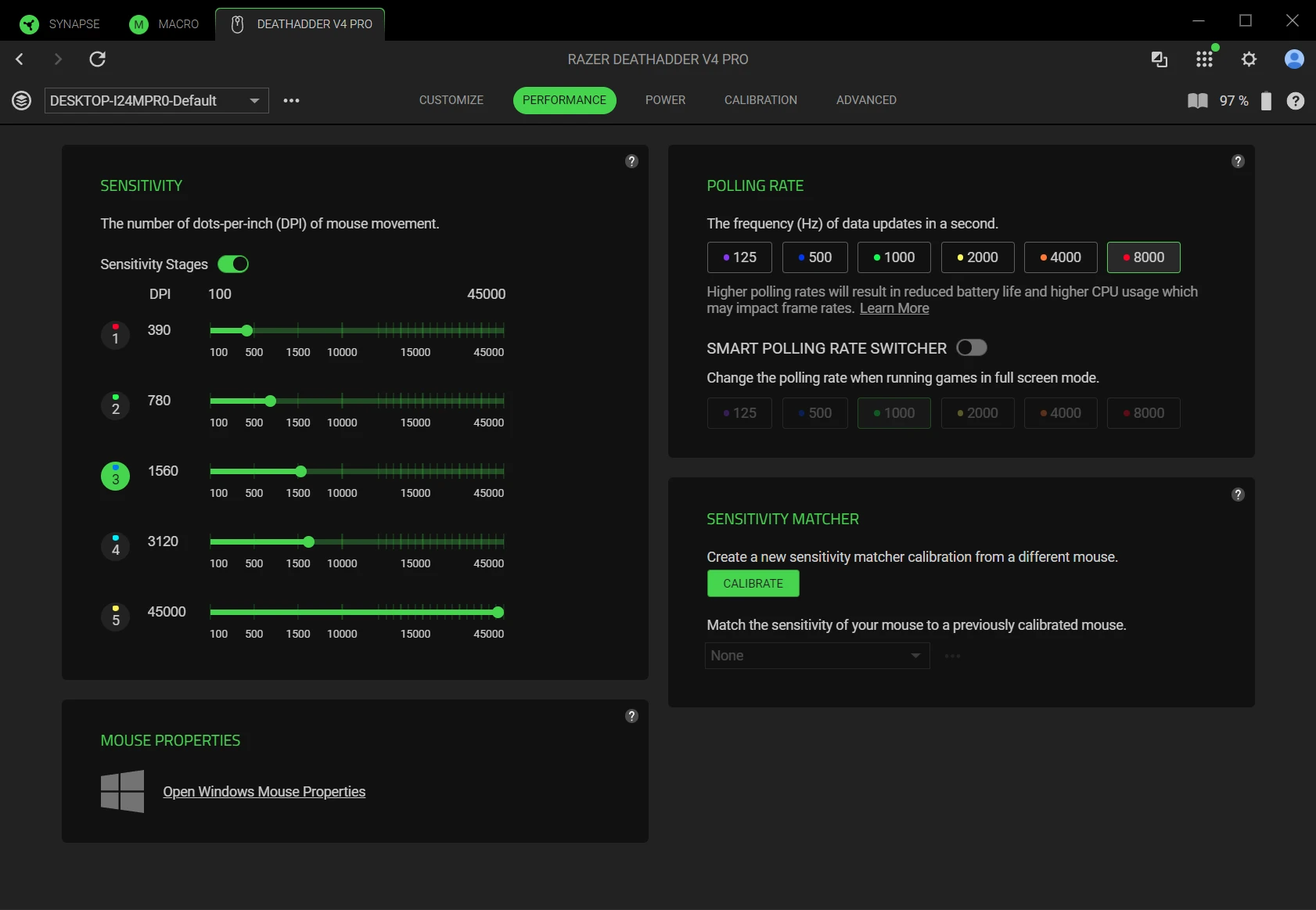Open the previously calibrated mouse None dropdown
1316x910 pixels.
tap(817, 656)
